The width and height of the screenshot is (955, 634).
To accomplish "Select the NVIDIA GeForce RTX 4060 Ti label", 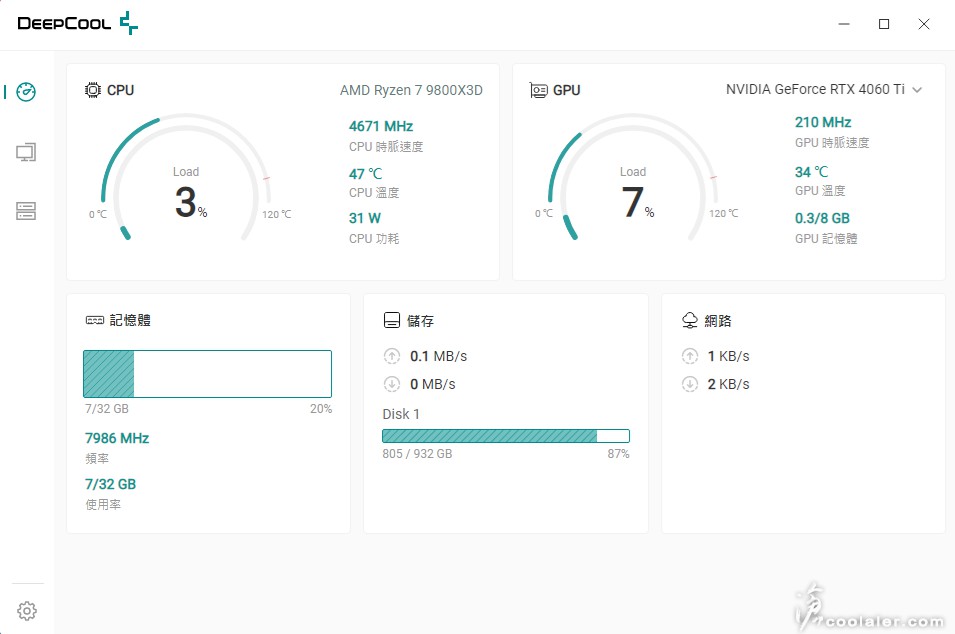I will [815, 90].
